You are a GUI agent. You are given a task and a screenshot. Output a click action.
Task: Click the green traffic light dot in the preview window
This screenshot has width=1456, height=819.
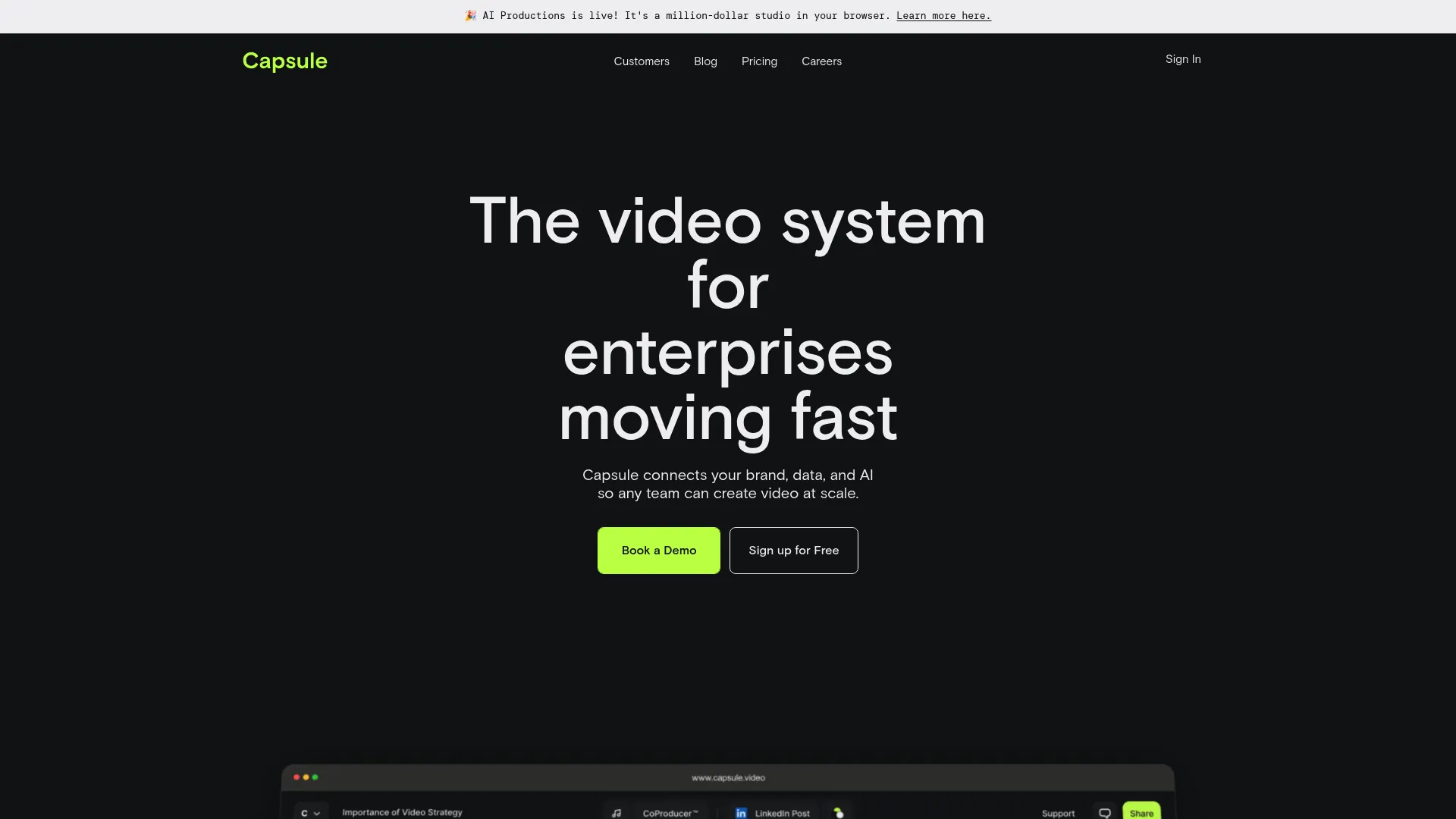pos(315,777)
